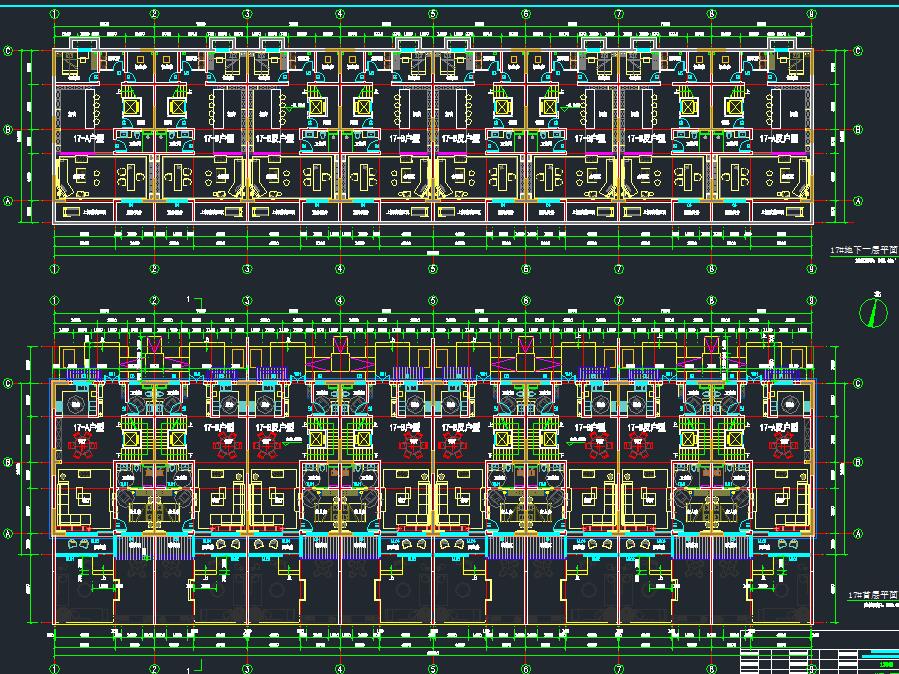Click grid bubble 3 below the basement plan
The image size is (899, 674).
click(247, 269)
